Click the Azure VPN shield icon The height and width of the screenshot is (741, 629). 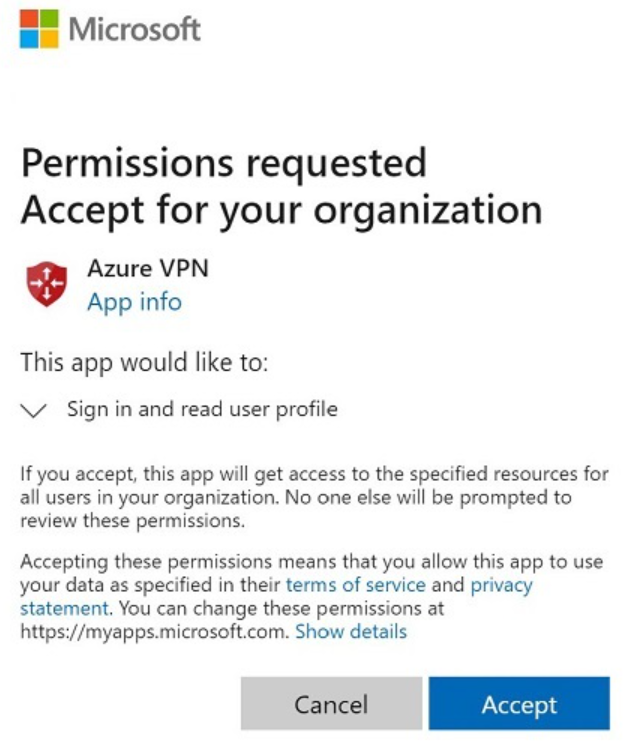[46, 284]
